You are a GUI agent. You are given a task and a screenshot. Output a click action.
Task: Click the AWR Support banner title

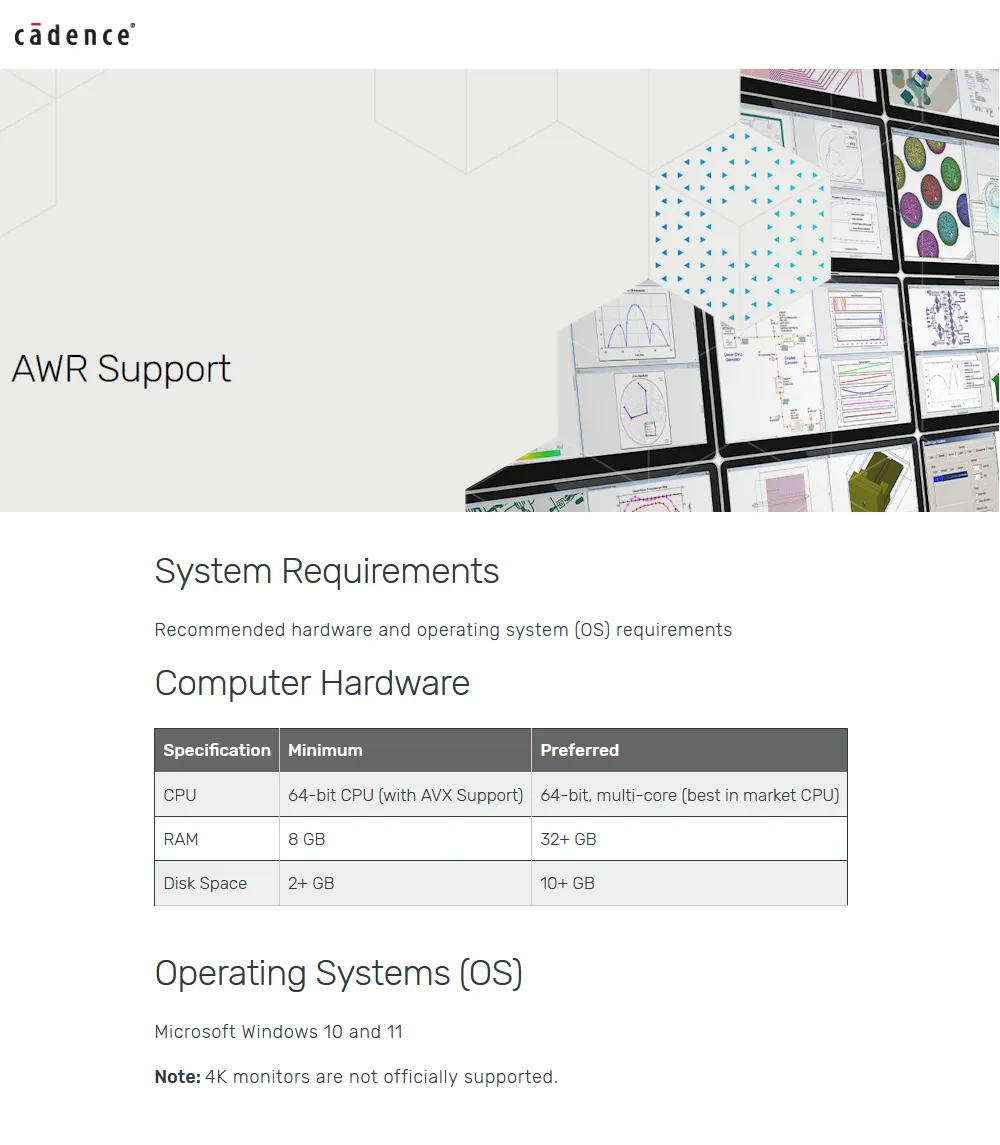point(121,369)
